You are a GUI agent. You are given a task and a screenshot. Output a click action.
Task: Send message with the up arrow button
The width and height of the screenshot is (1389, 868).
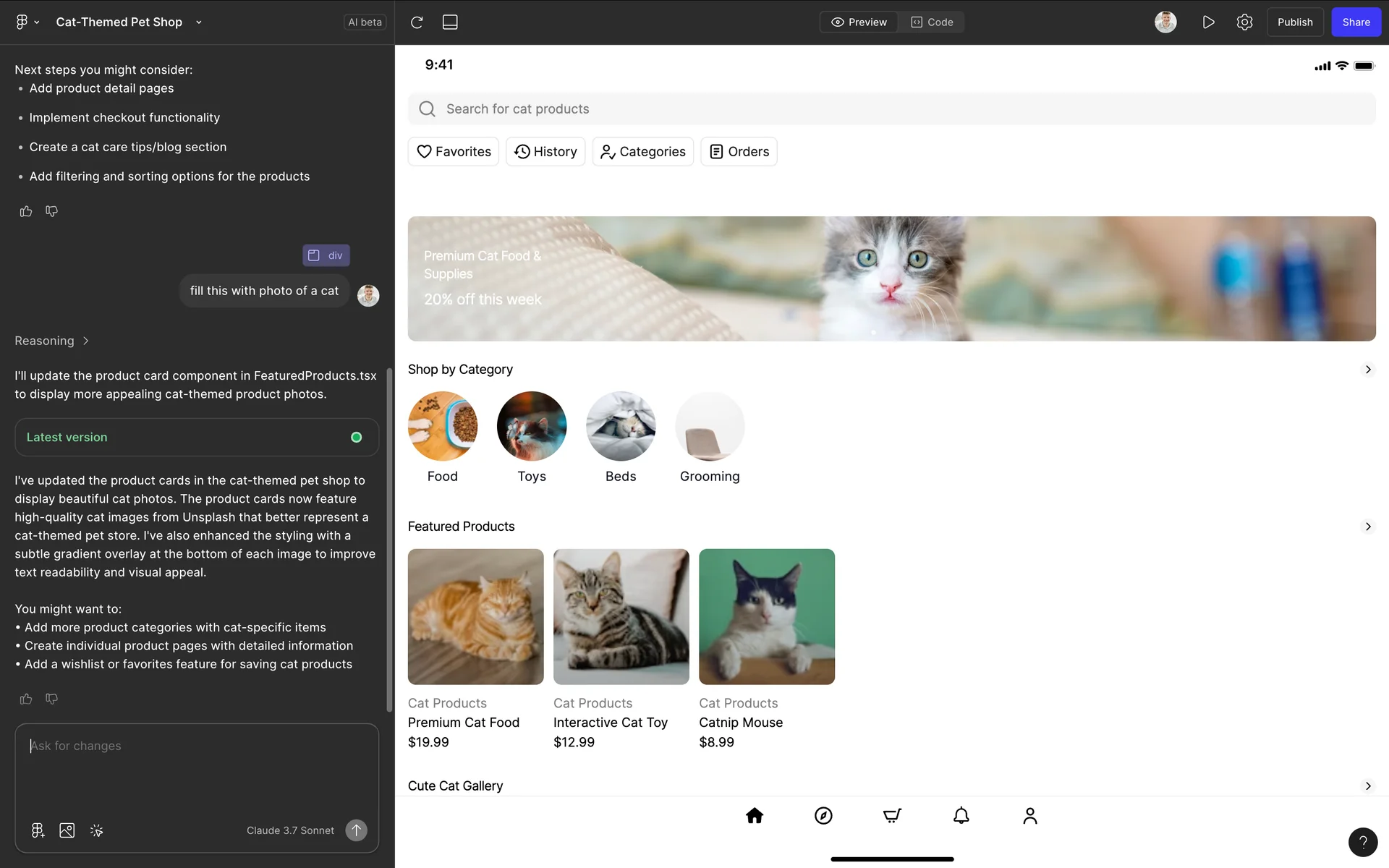coord(356,830)
